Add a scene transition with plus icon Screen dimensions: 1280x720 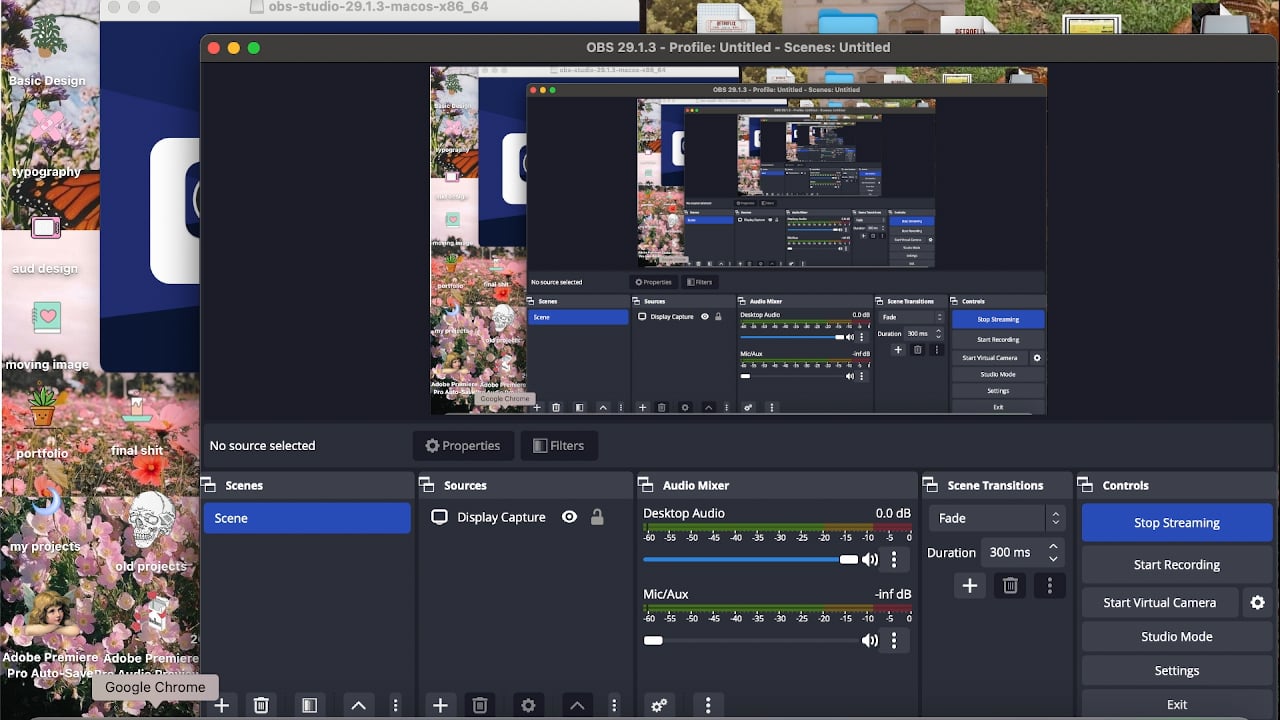[x=969, y=586]
